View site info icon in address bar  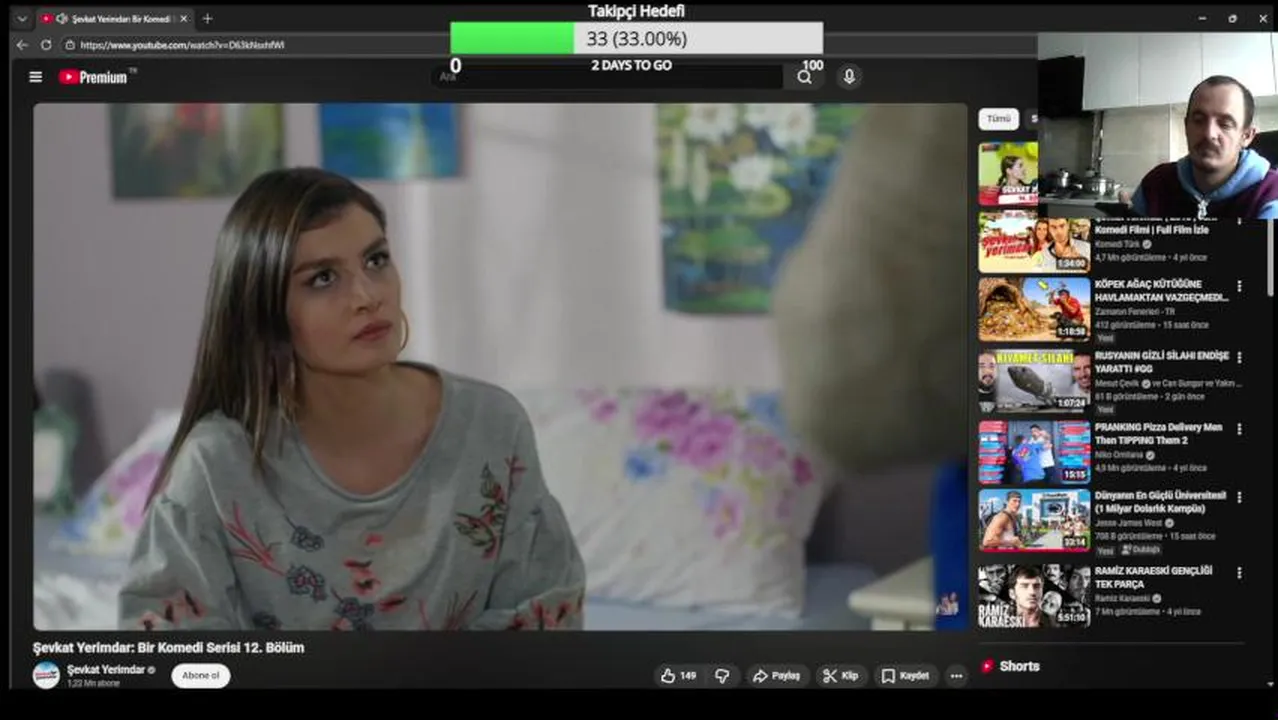point(69,45)
